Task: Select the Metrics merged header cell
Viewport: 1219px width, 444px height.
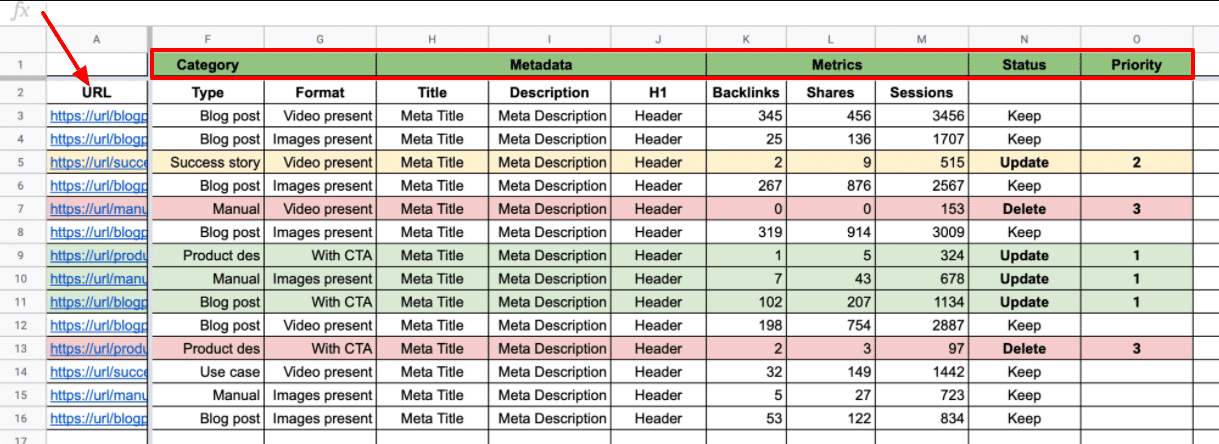Action: pos(837,65)
